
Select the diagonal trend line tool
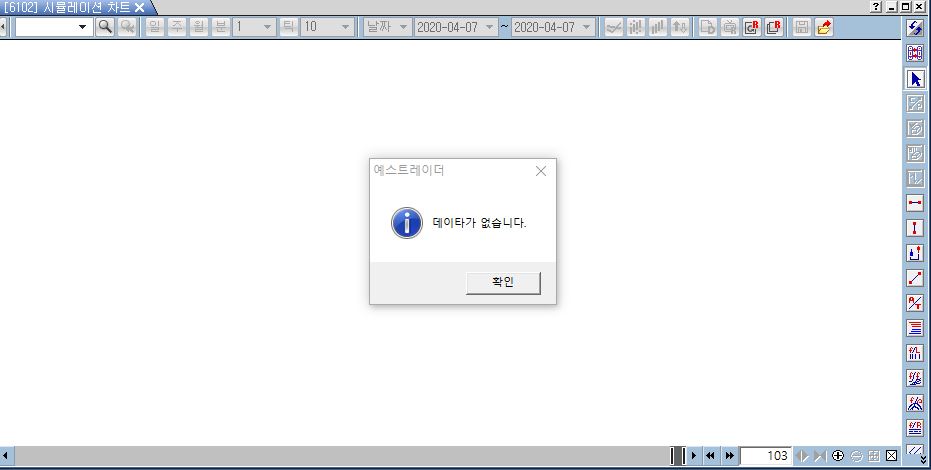914,278
